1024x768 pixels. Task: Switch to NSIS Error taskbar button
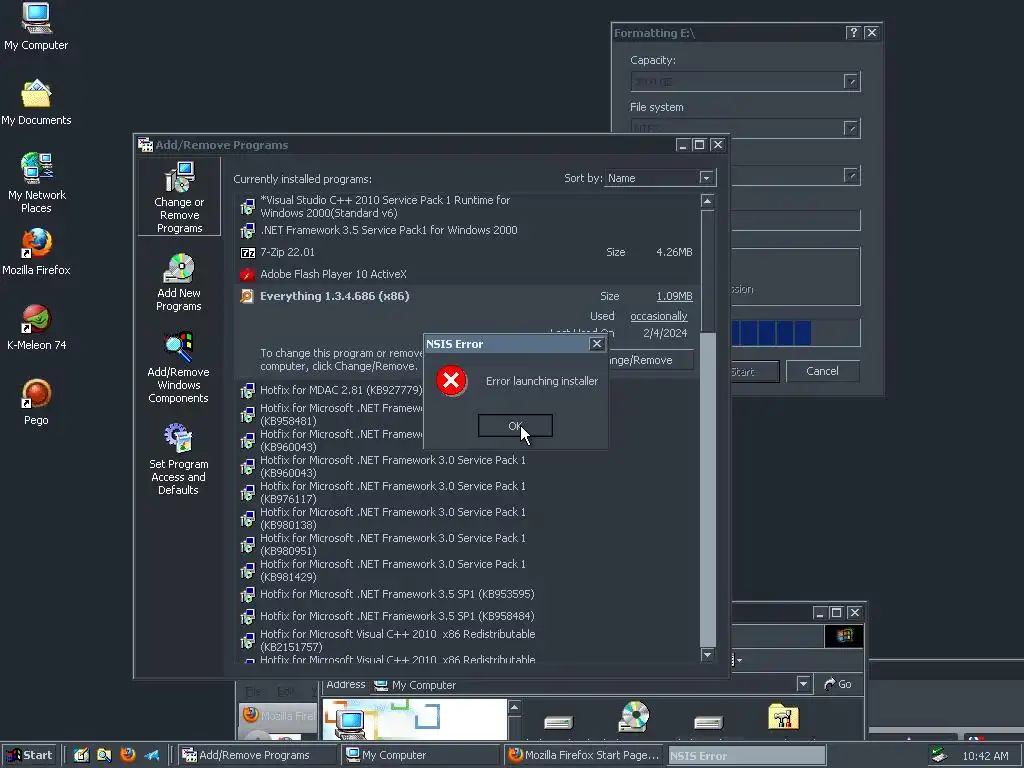tap(746, 756)
